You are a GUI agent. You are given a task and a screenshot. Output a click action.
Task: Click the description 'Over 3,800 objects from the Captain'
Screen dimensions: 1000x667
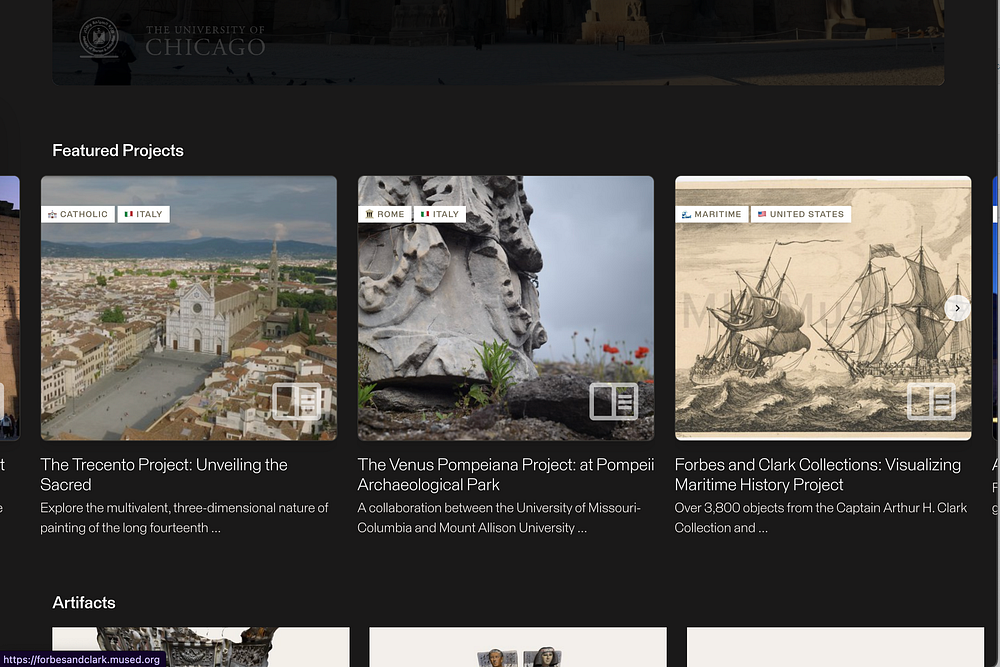[821, 518]
